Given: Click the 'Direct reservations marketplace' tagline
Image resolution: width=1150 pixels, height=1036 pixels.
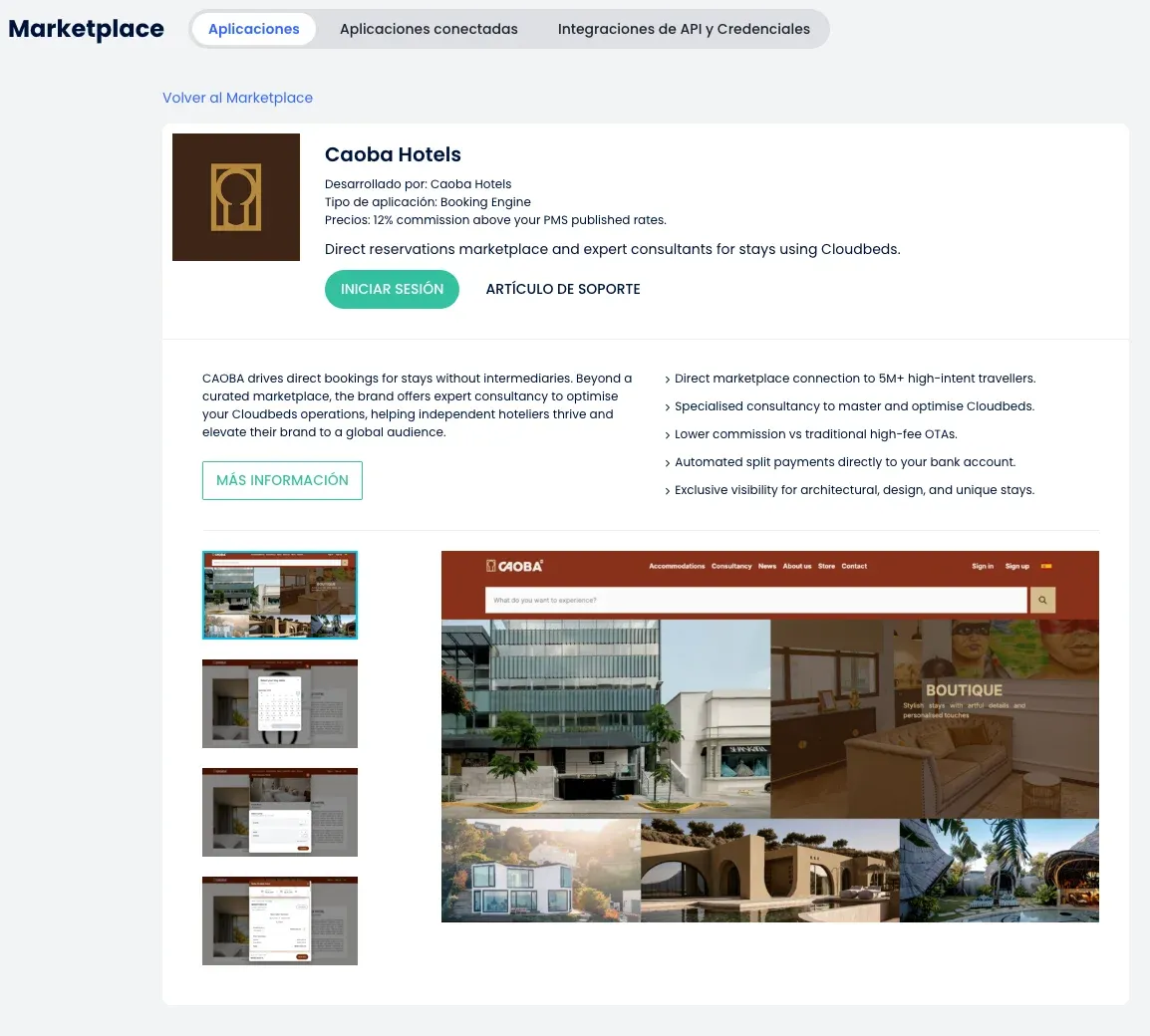Looking at the screenshot, I should tap(613, 249).
